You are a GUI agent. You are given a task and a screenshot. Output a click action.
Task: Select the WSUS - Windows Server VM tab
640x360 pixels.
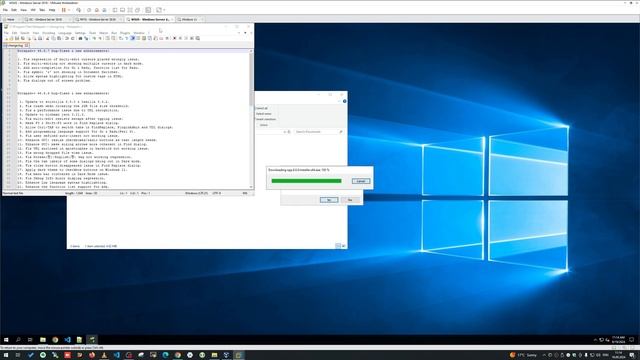tap(150, 19)
